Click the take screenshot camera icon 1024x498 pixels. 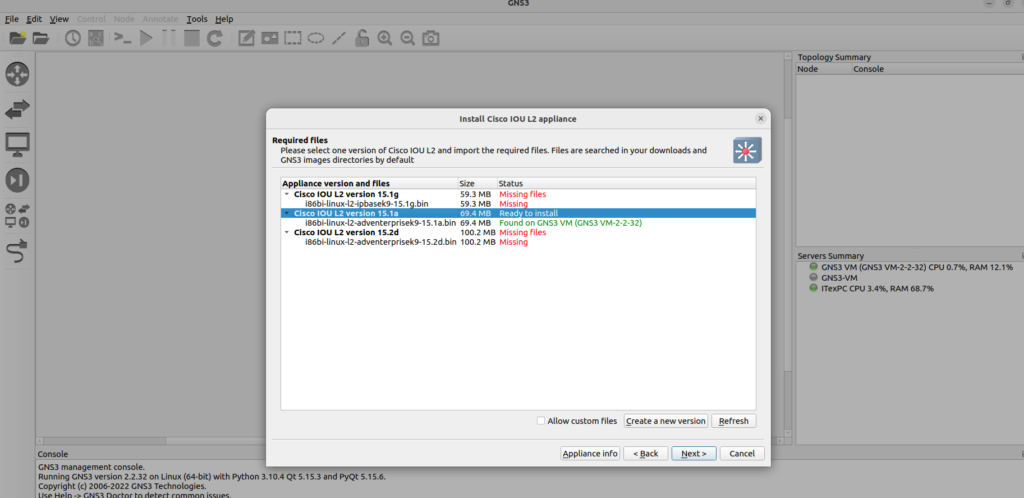[x=430, y=38]
